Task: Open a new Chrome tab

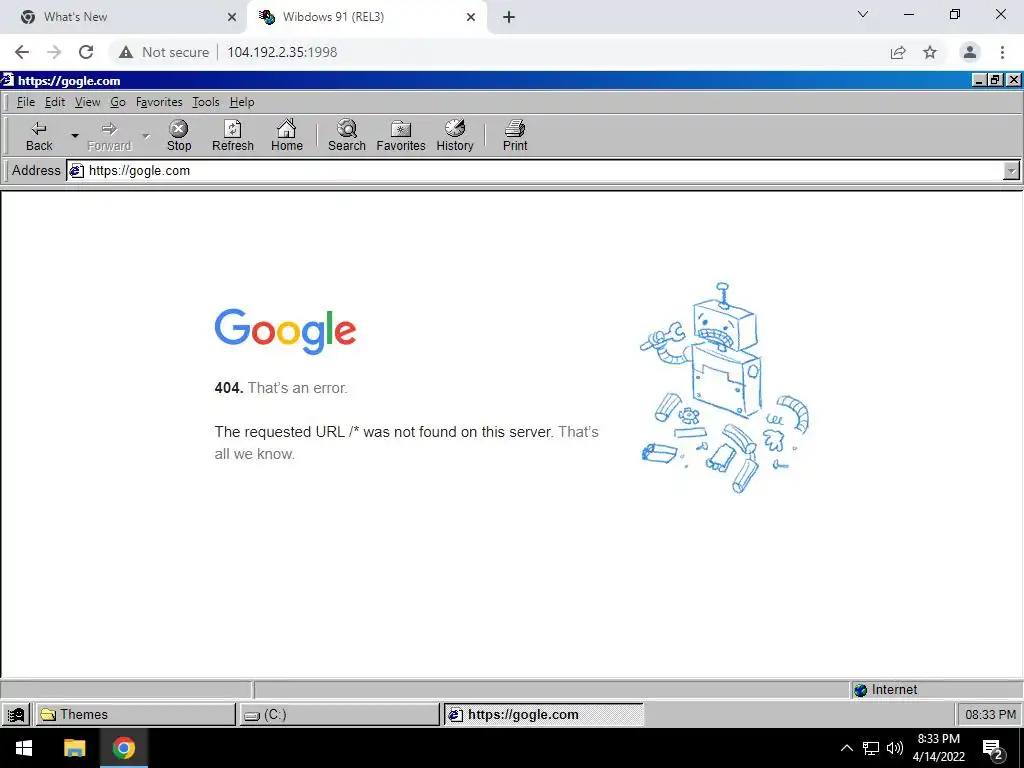Action: [509, 17]
